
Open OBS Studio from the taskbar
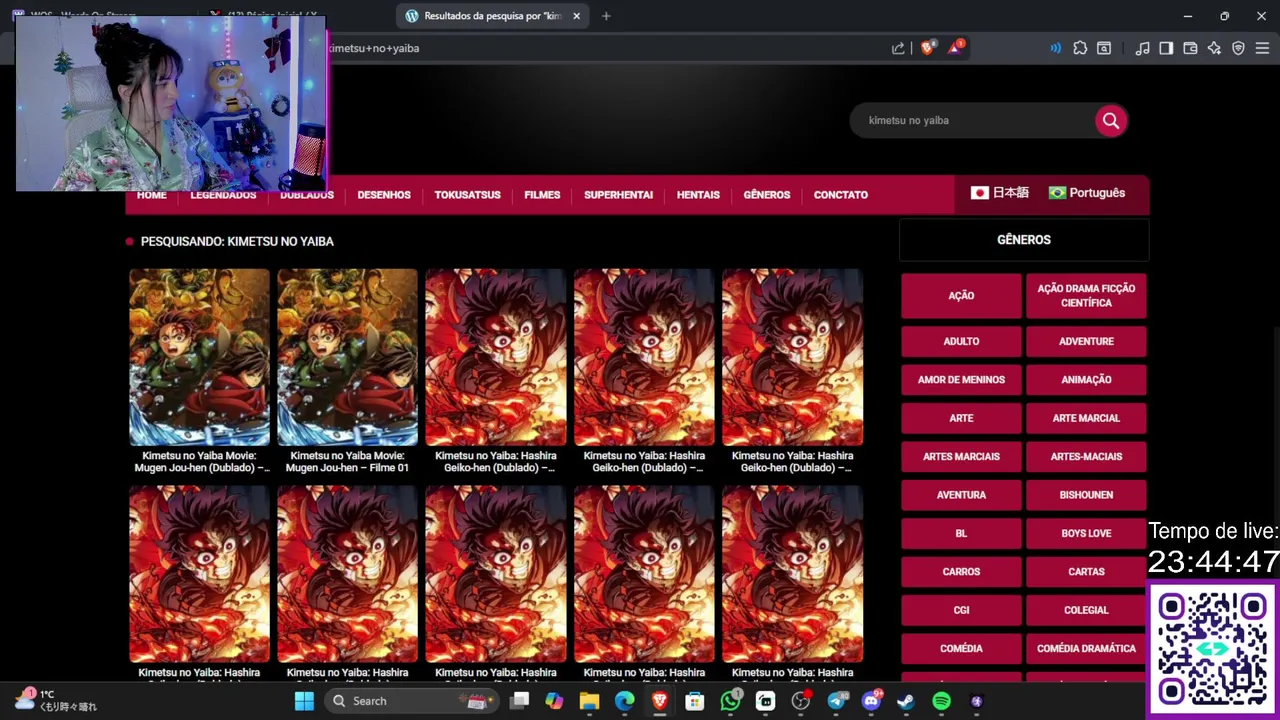pos(801,701)
